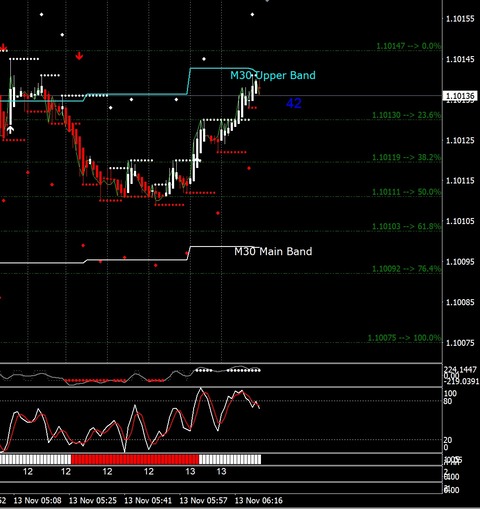Select Fibonacci label 1.10075 --> 100.0%
The width and height of the screenshot is (480, 509).
tap(404, 338)
